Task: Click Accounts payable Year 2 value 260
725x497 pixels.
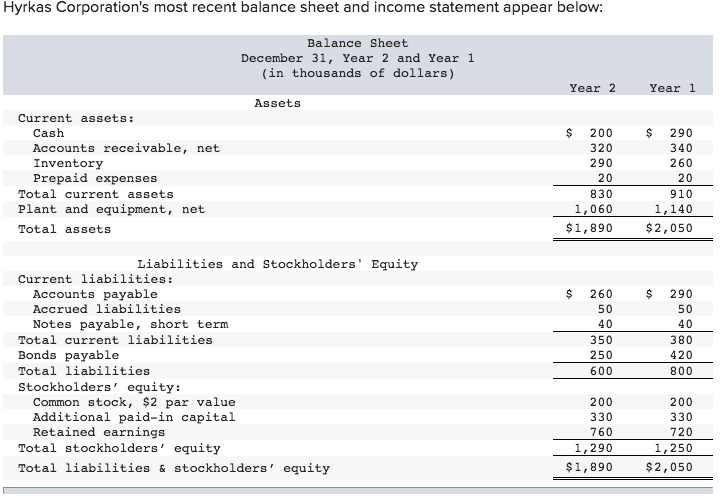Action: click(x=601, y=294)
